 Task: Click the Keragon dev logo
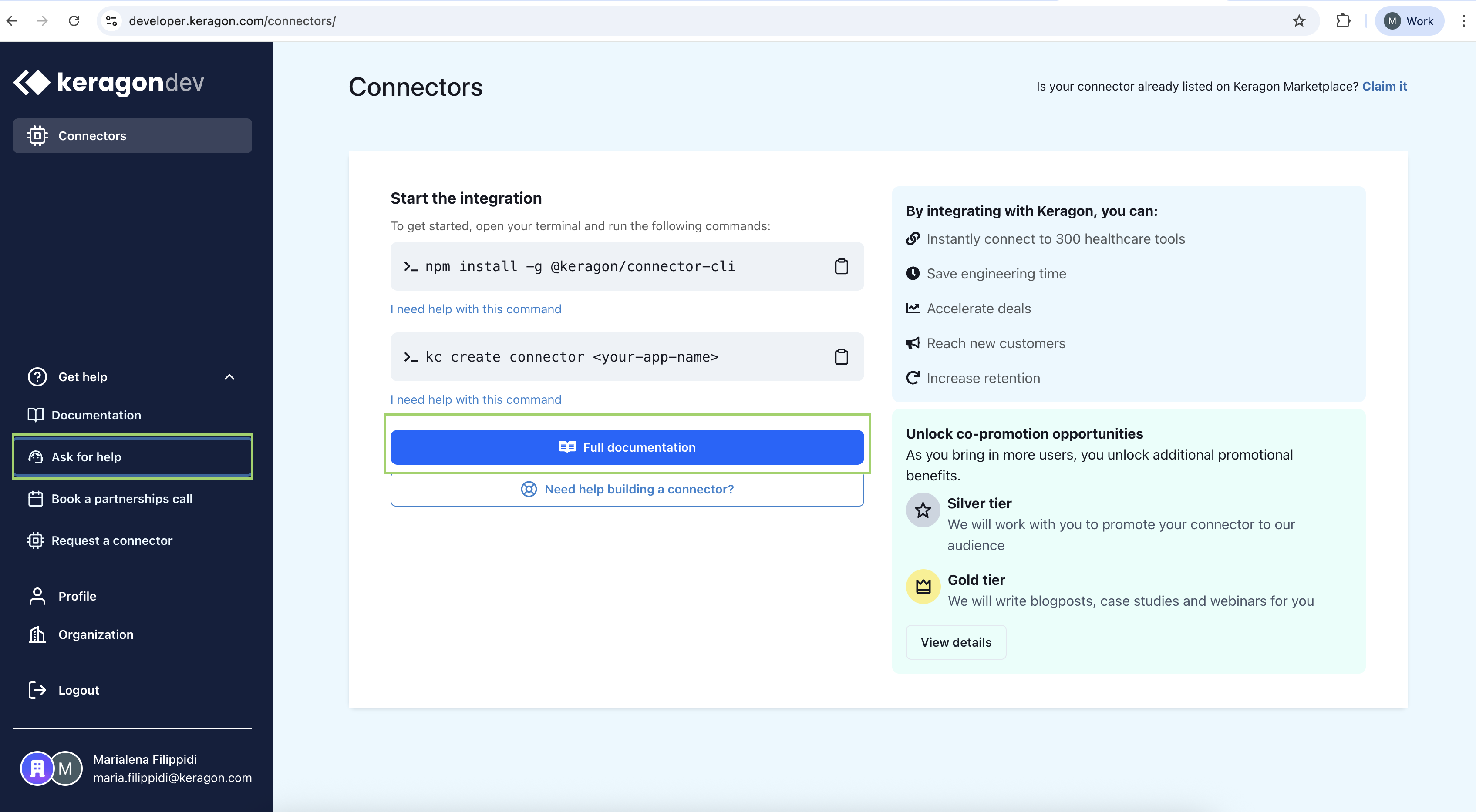click(x=108, y=82)
